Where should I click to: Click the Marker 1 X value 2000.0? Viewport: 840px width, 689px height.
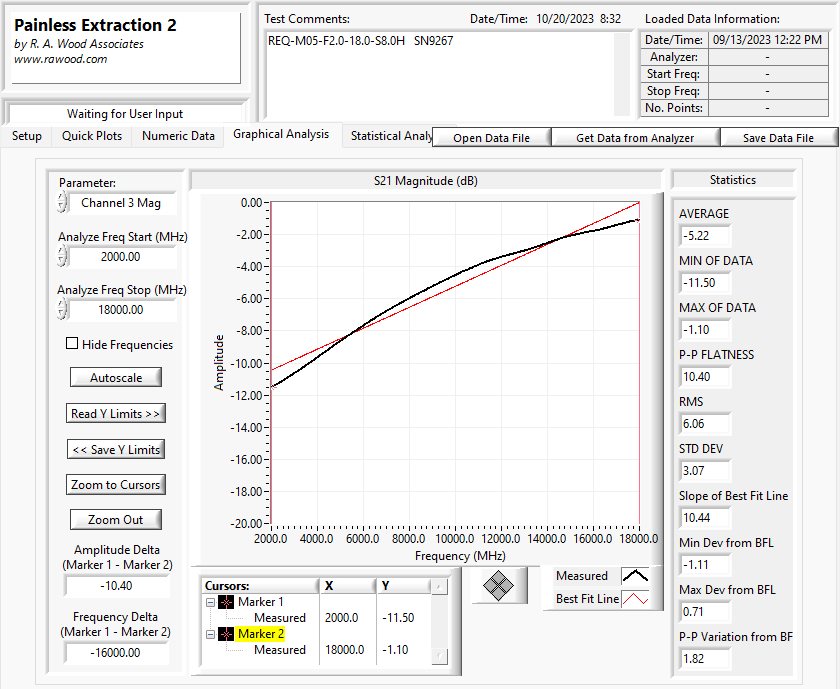[341, 618]
